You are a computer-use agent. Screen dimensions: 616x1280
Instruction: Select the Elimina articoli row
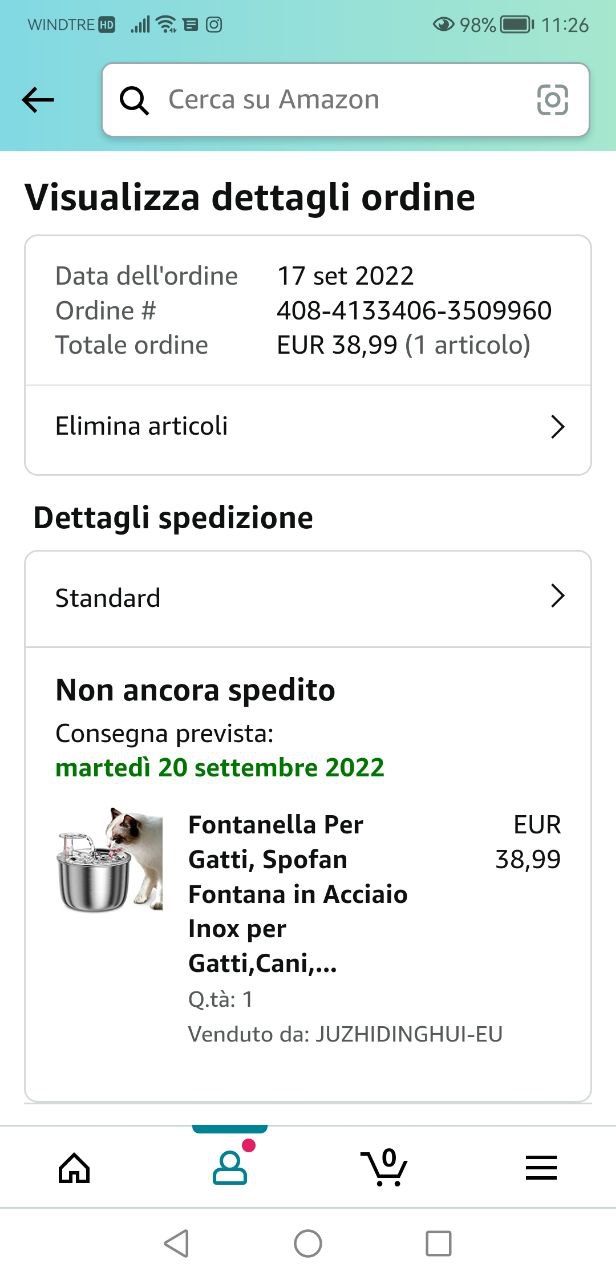click(300, 427)
